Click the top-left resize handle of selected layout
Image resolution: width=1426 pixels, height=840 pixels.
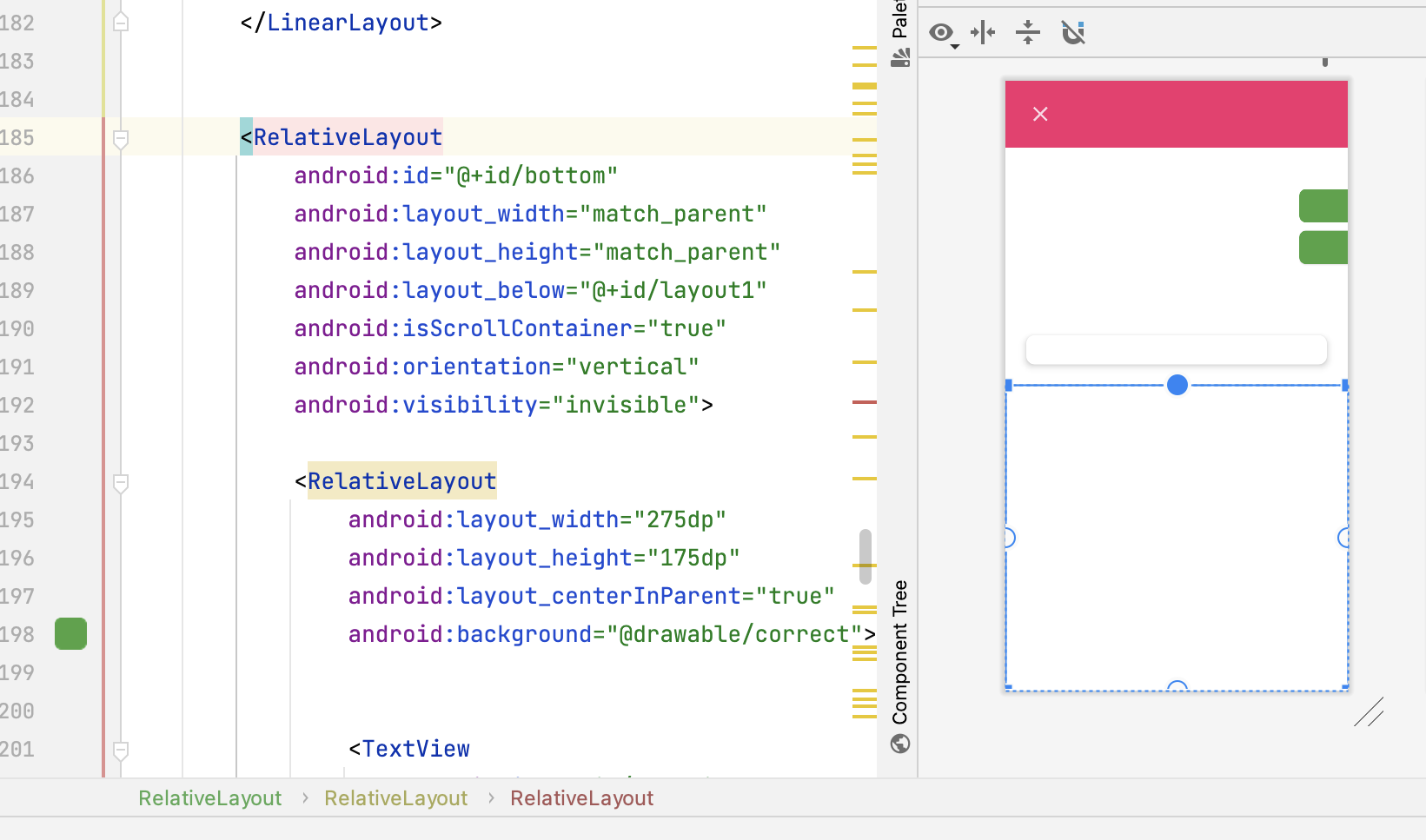pos(1008,385)
